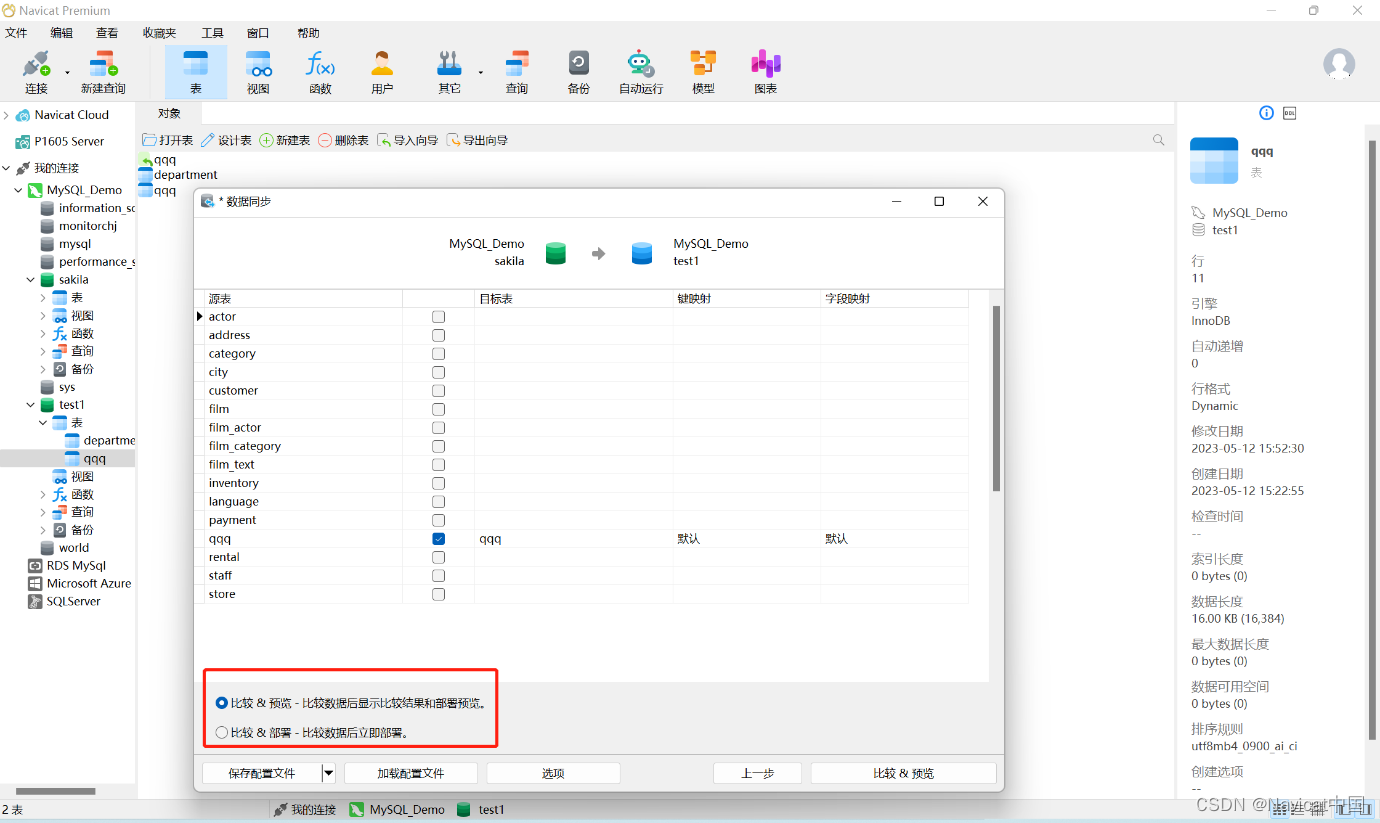This screenshot has width=1380, height=823.
Task: Open the User (用户) toolbar icon
Action: (x=382, y=71)
